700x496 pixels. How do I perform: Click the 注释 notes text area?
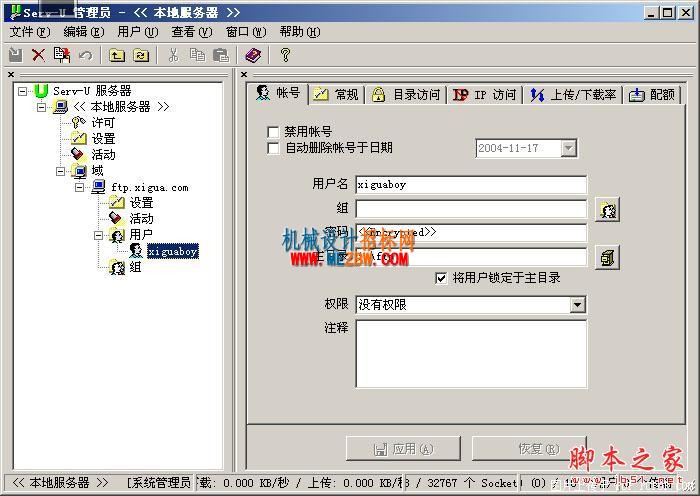471,354
